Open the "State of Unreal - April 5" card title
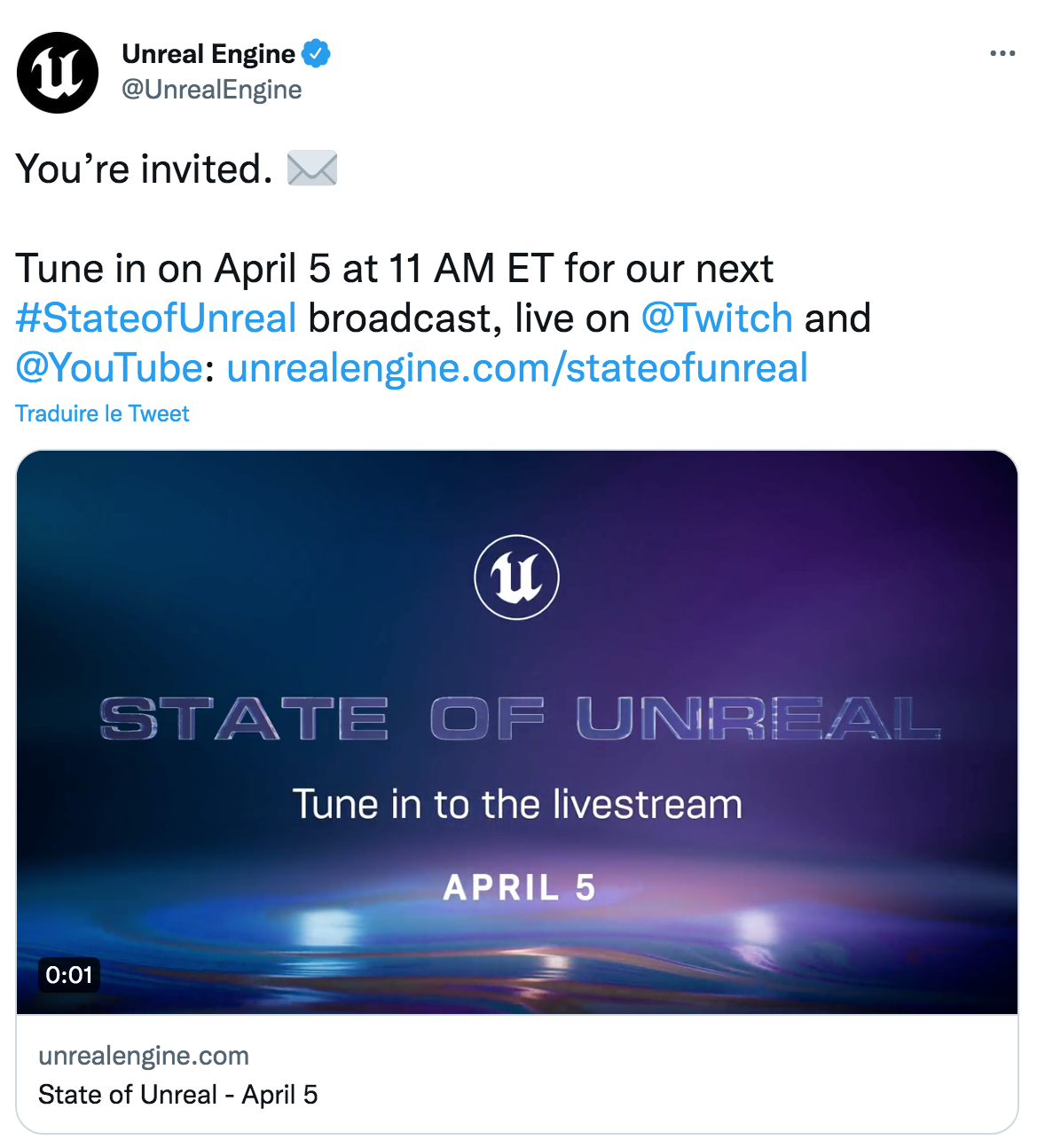Viewport: 1045px width, 1148px height. [x=177, y=1095]
